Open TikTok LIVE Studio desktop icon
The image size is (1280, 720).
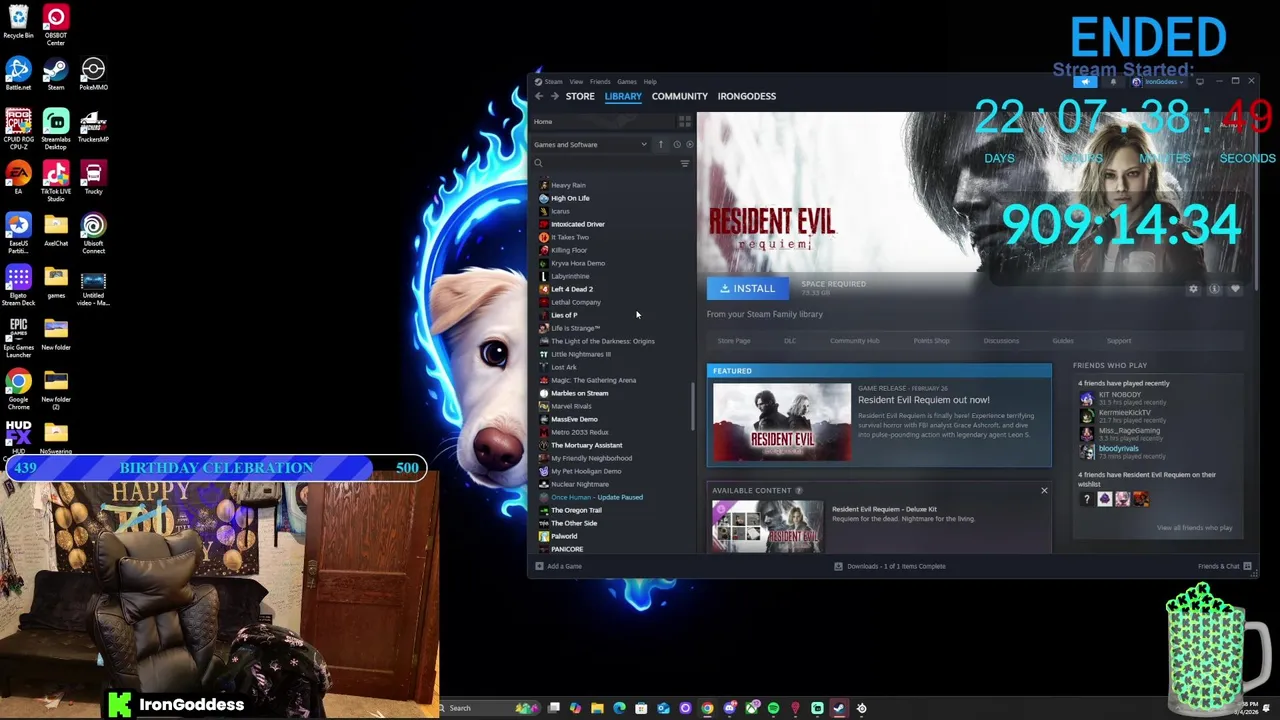pos(56,181)
